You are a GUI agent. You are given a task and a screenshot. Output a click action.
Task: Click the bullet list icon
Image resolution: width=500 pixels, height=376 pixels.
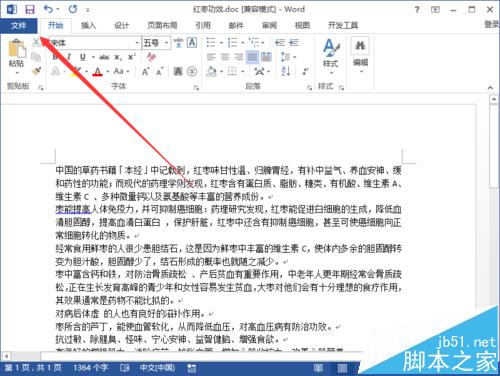click(211, 43)
